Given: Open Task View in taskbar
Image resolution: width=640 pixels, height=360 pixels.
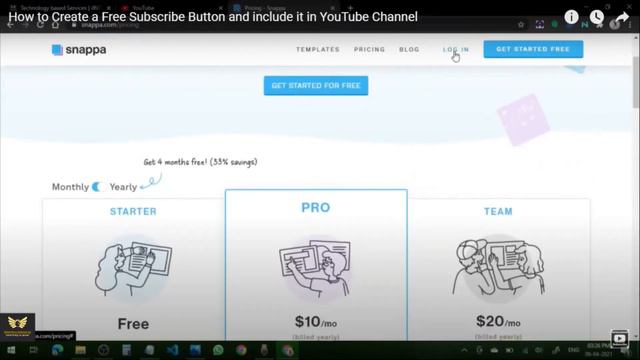Looking at the screenshot, I should 33,350.
